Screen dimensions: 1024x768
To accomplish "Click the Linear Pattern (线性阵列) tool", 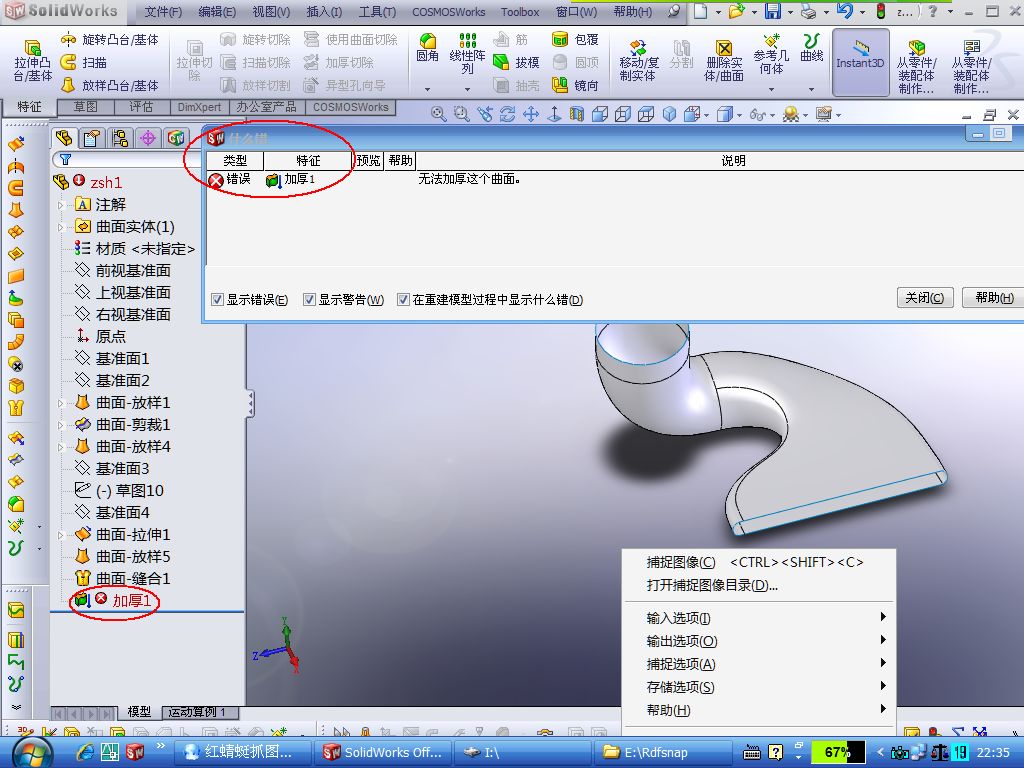I will [467, 54].
